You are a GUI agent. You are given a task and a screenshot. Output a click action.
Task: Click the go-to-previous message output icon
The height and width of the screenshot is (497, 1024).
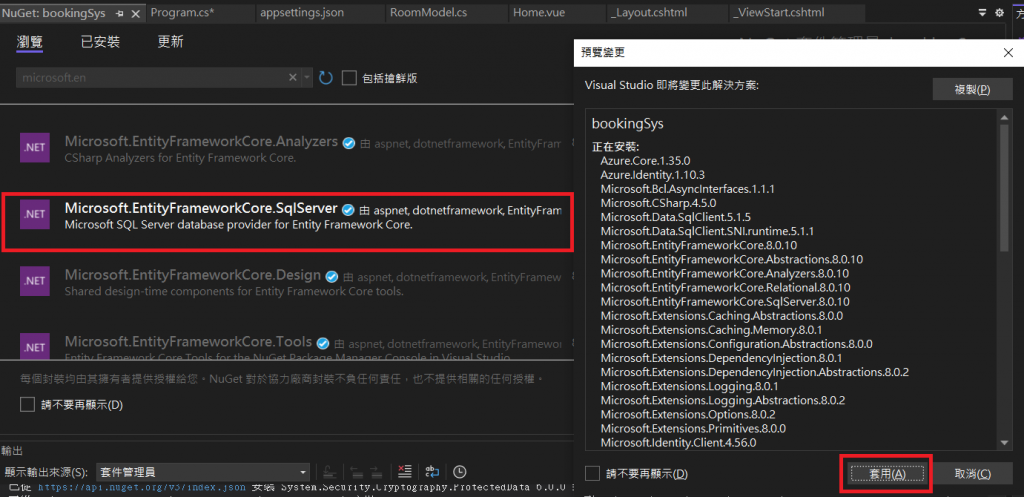click(x=357, y=472)
